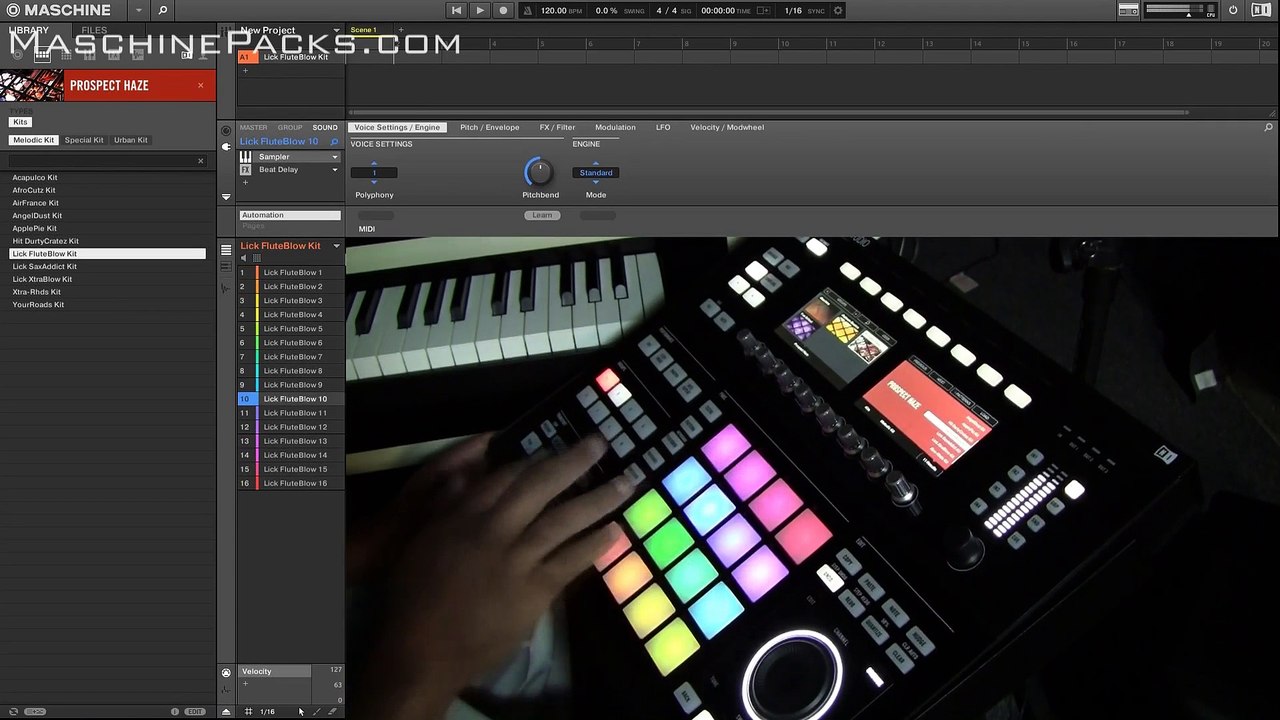
Task: Toggle the audio engine power icon
Action: click(1233, 10)
